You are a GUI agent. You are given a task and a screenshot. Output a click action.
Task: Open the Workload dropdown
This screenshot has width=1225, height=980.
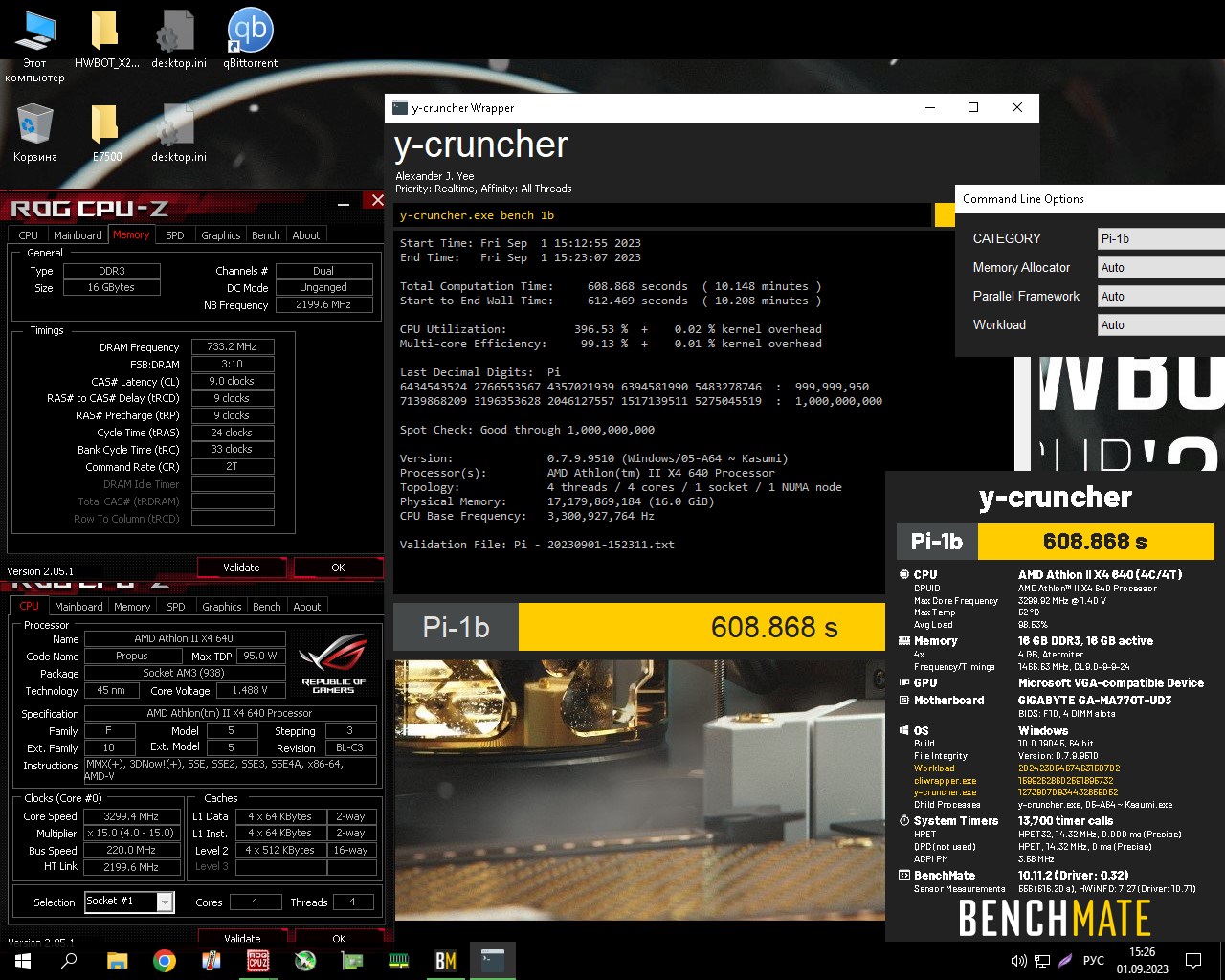(1161, 325)
